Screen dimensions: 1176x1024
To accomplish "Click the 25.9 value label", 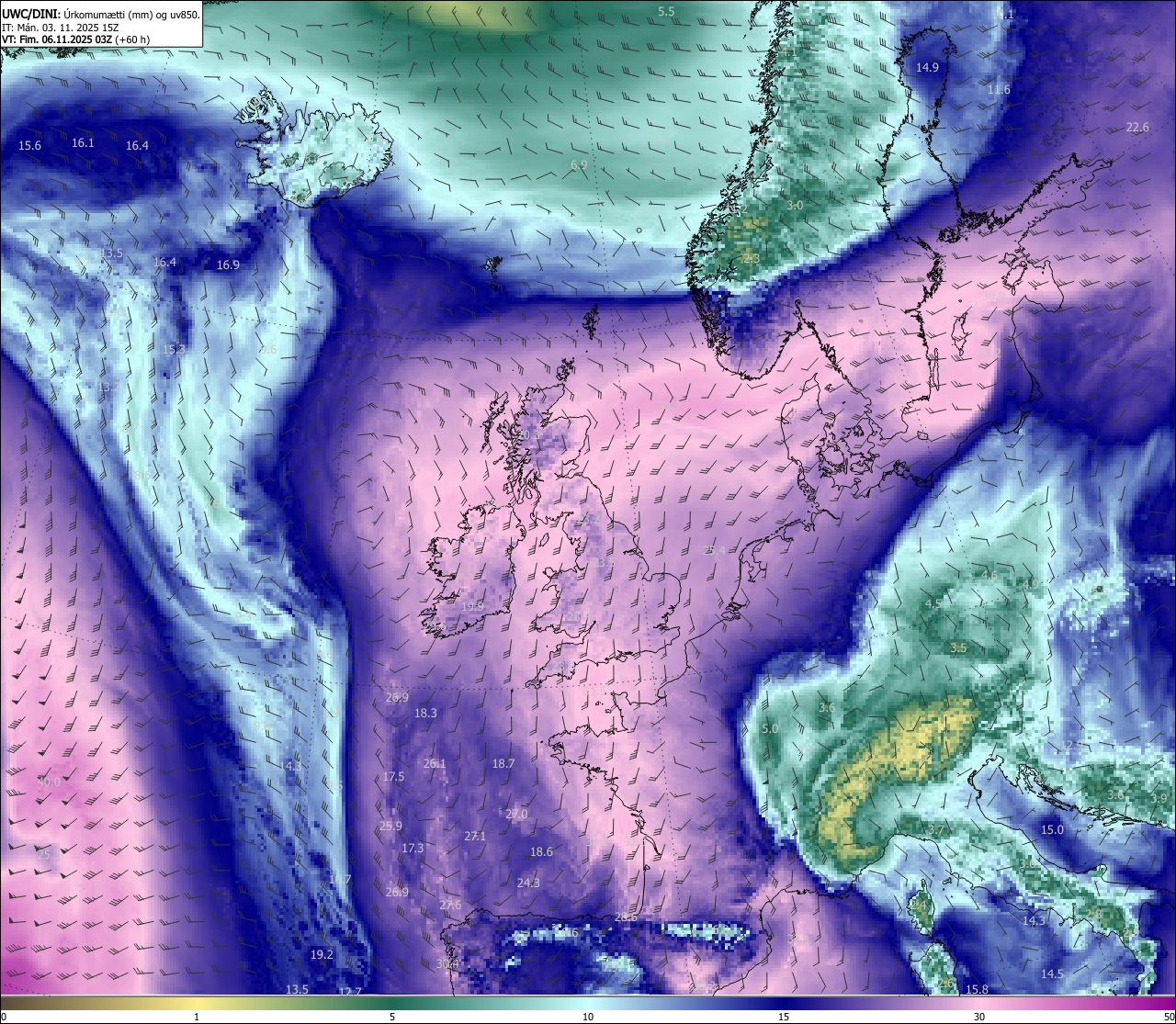I will (x=390, y=827).
